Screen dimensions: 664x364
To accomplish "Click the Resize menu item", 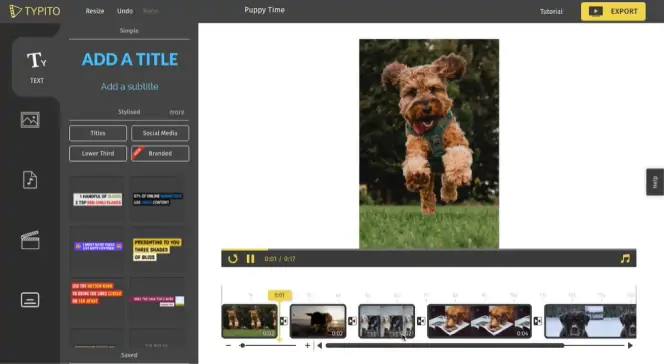I will coord(95,11).
